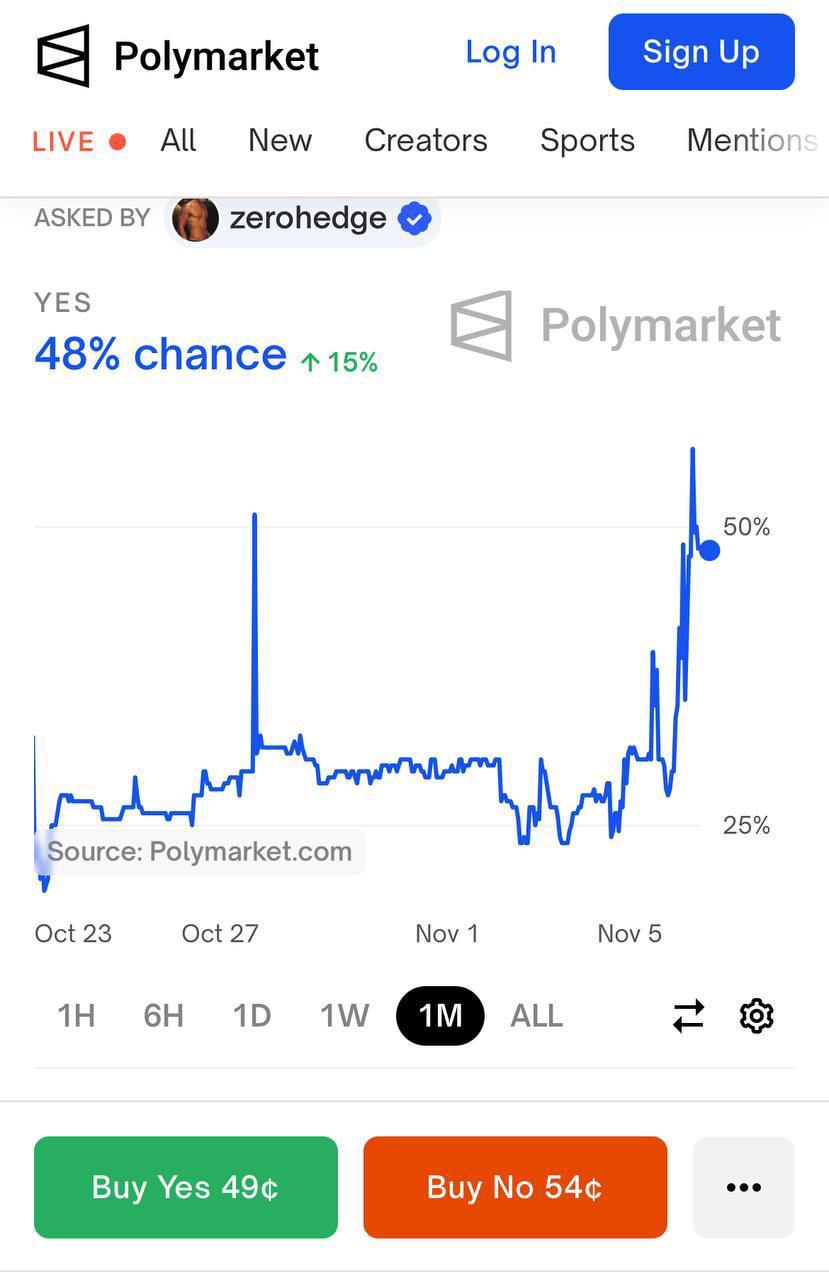This screenshot has height=1280, width=829.
Task: Click the Sign Up button
Action: pyautogui.click(x=701, y=52)
